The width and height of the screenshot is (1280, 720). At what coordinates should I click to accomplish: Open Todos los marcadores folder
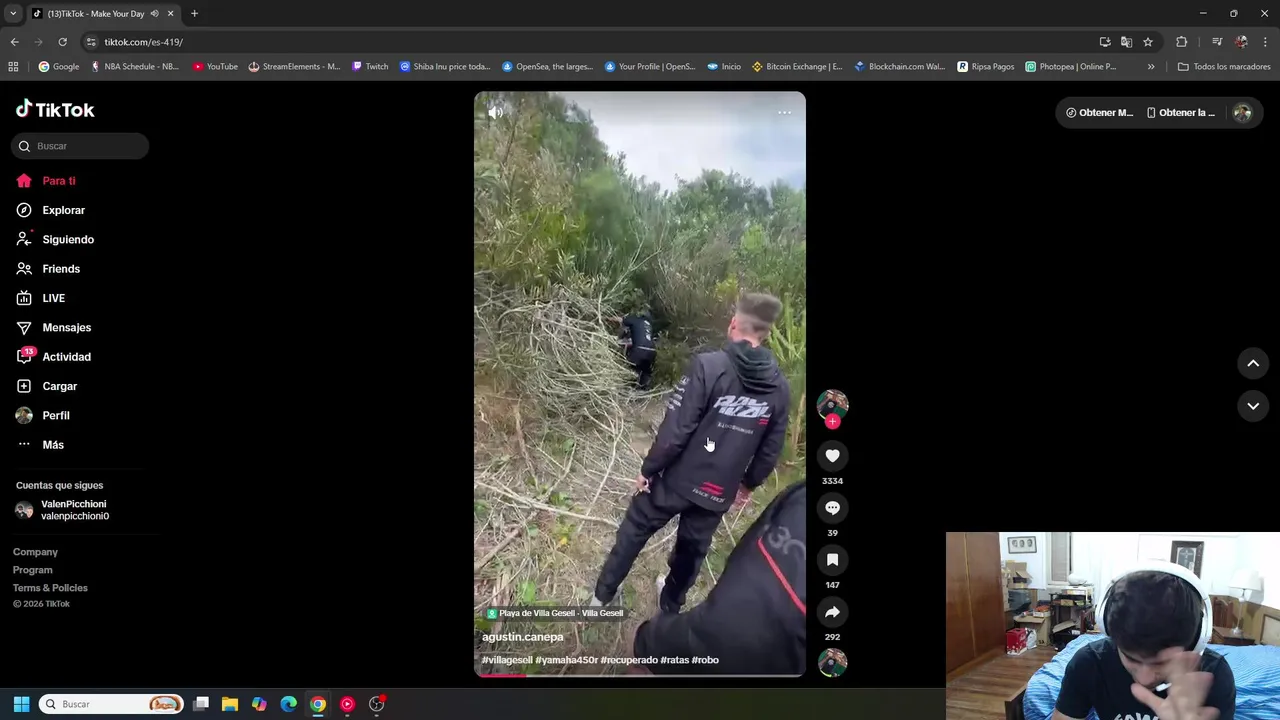click(1224, 67)
